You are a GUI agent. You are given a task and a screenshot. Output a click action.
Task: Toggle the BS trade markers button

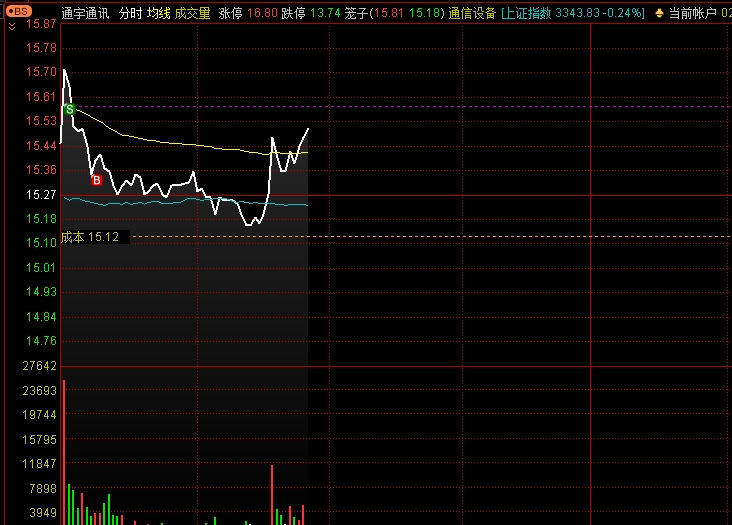coord(19,11)
